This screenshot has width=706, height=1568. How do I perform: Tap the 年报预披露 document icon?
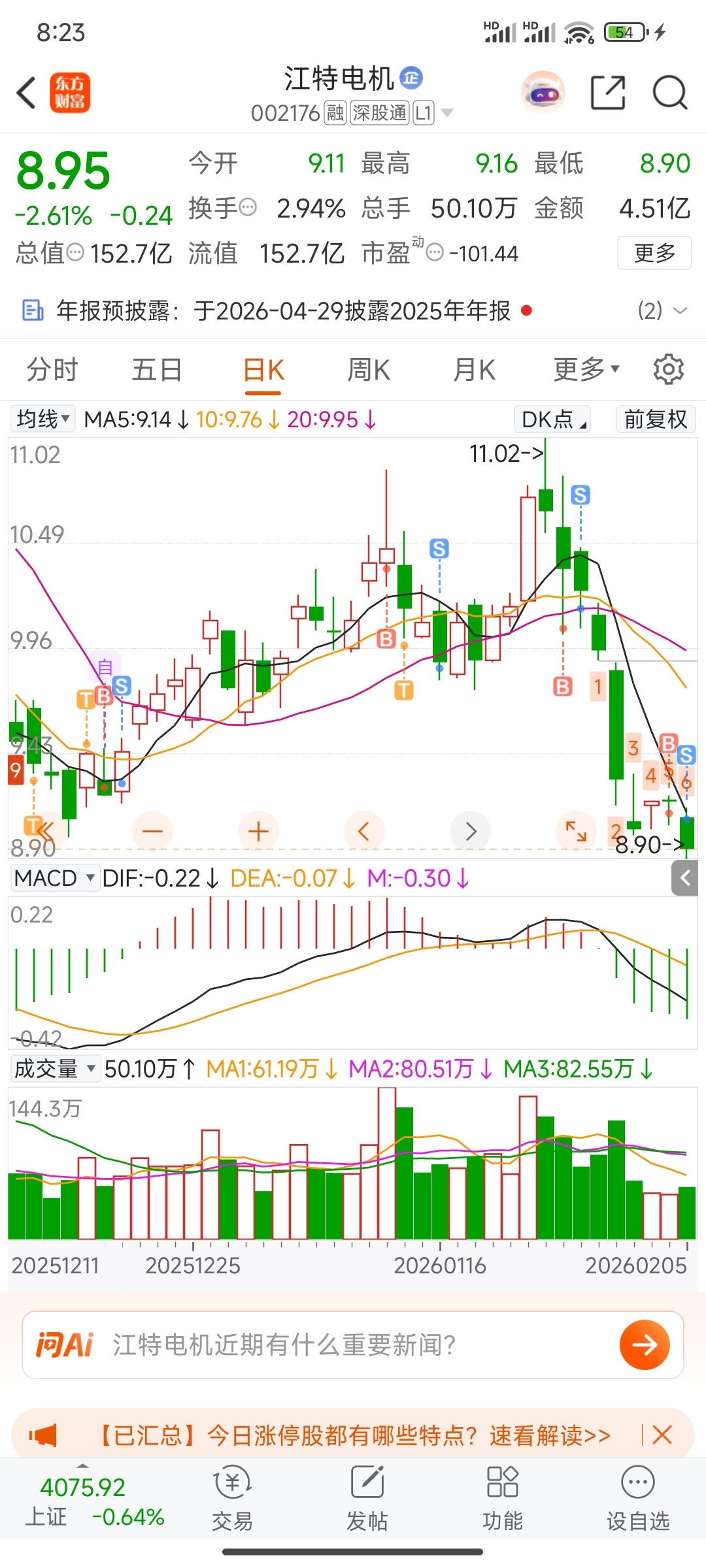[x=33, y=310]
